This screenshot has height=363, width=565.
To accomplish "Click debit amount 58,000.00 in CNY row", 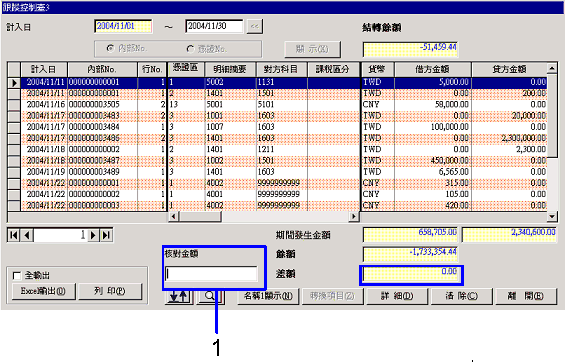I will pyautogui.click(x=433, y=105).
